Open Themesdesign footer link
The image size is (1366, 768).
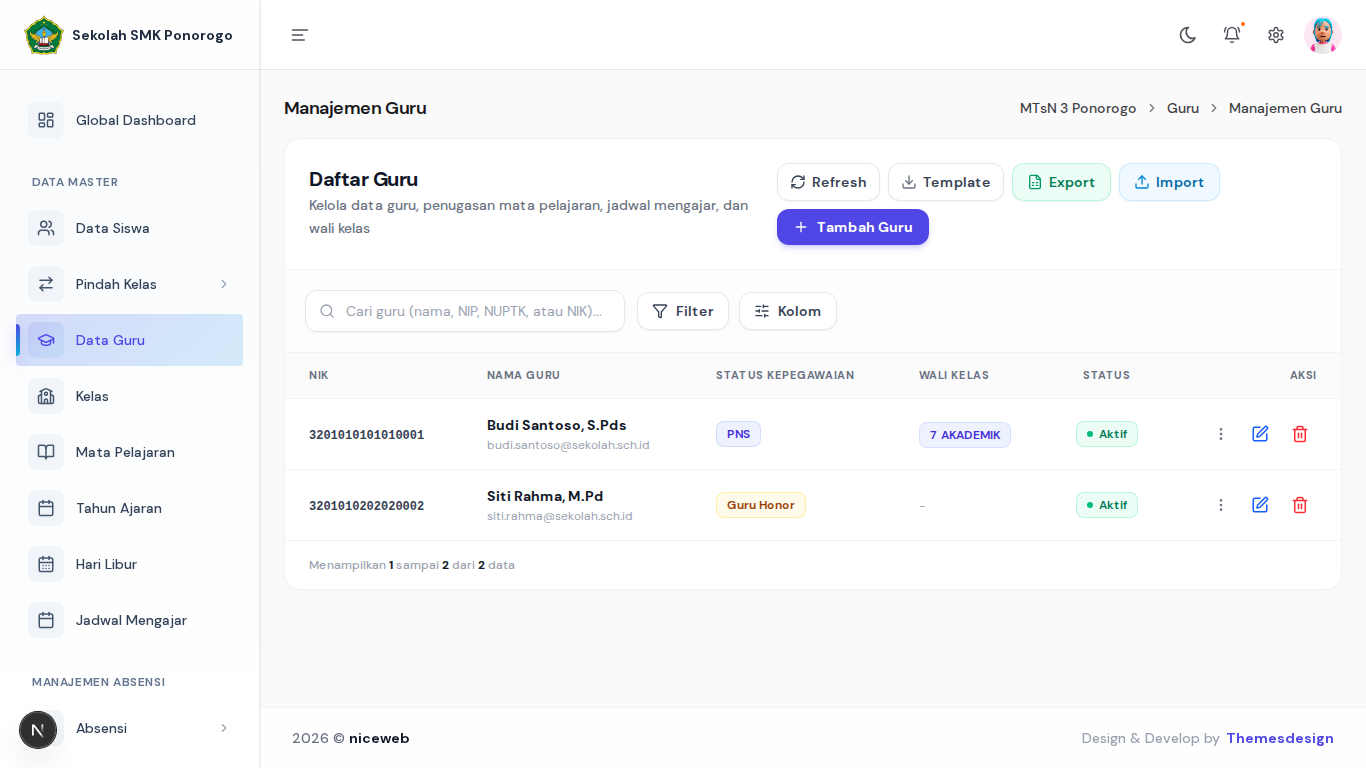click(x=1280, y=738)
